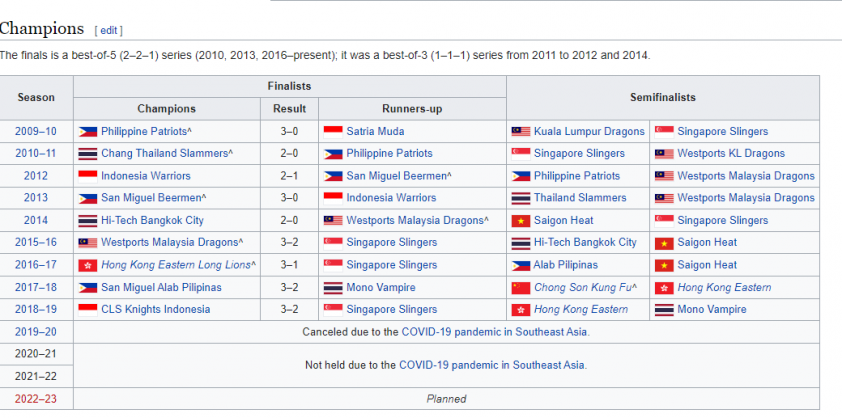Image resolution: width=842 pixels, height=418 pixels.
Task: Open COVID-19 pandemic link in the Not held row
Action: [492, 365]
